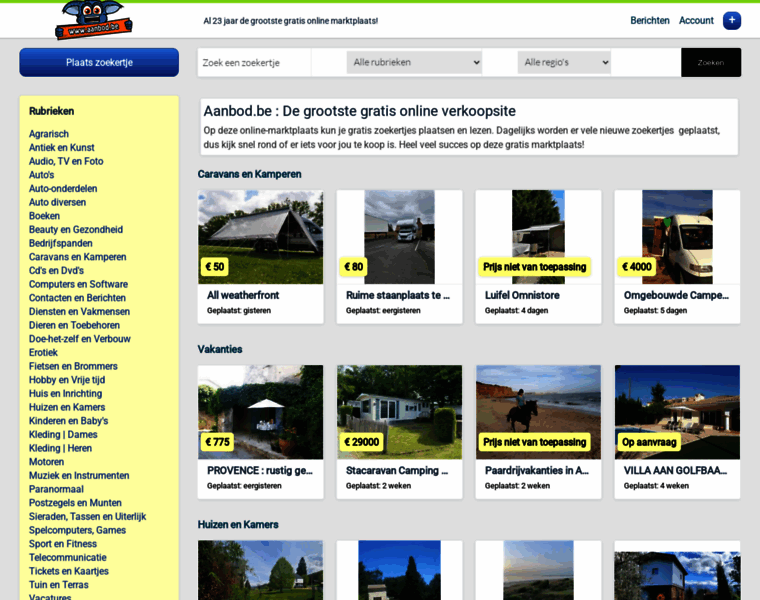Click the Op aanvraag price tag

[649, 442]
